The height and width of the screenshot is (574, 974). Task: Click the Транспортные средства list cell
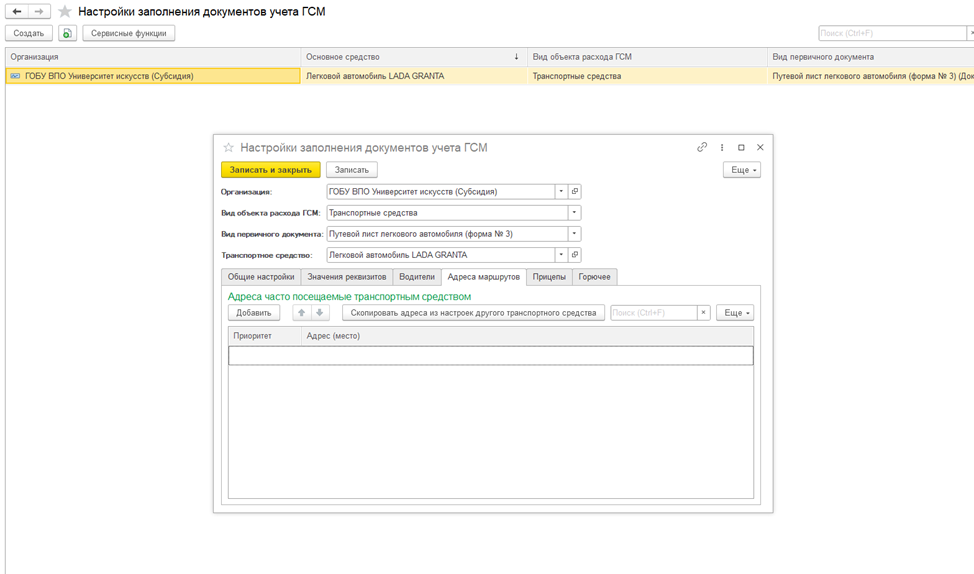click(647, 76)
